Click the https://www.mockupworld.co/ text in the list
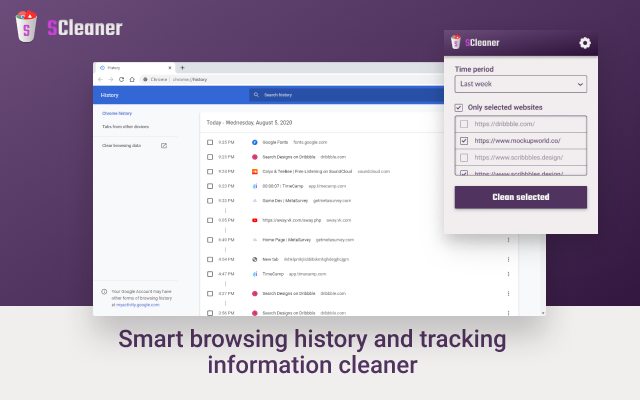The image size is (640, 400). (517, 141)
